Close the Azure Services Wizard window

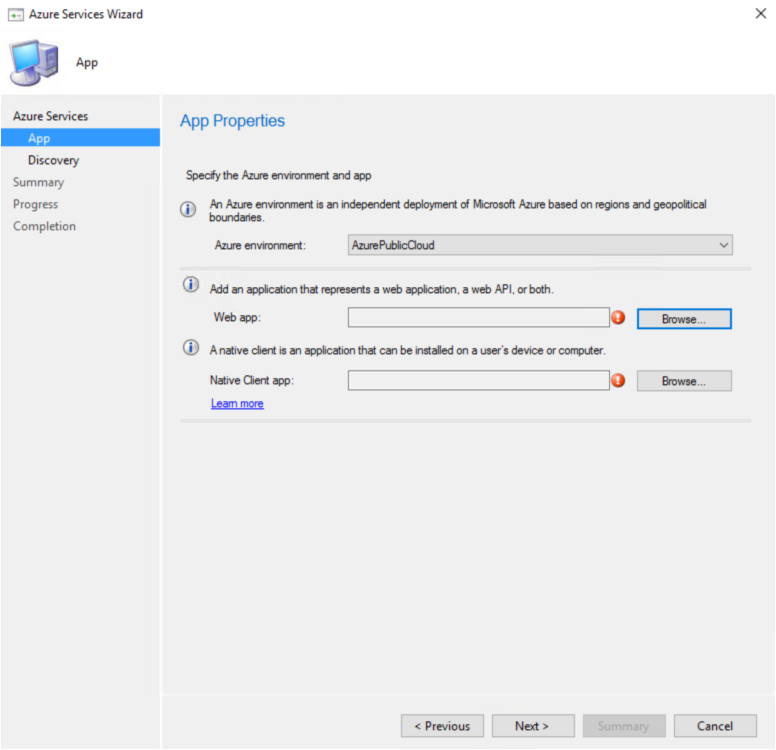[761, 13]
